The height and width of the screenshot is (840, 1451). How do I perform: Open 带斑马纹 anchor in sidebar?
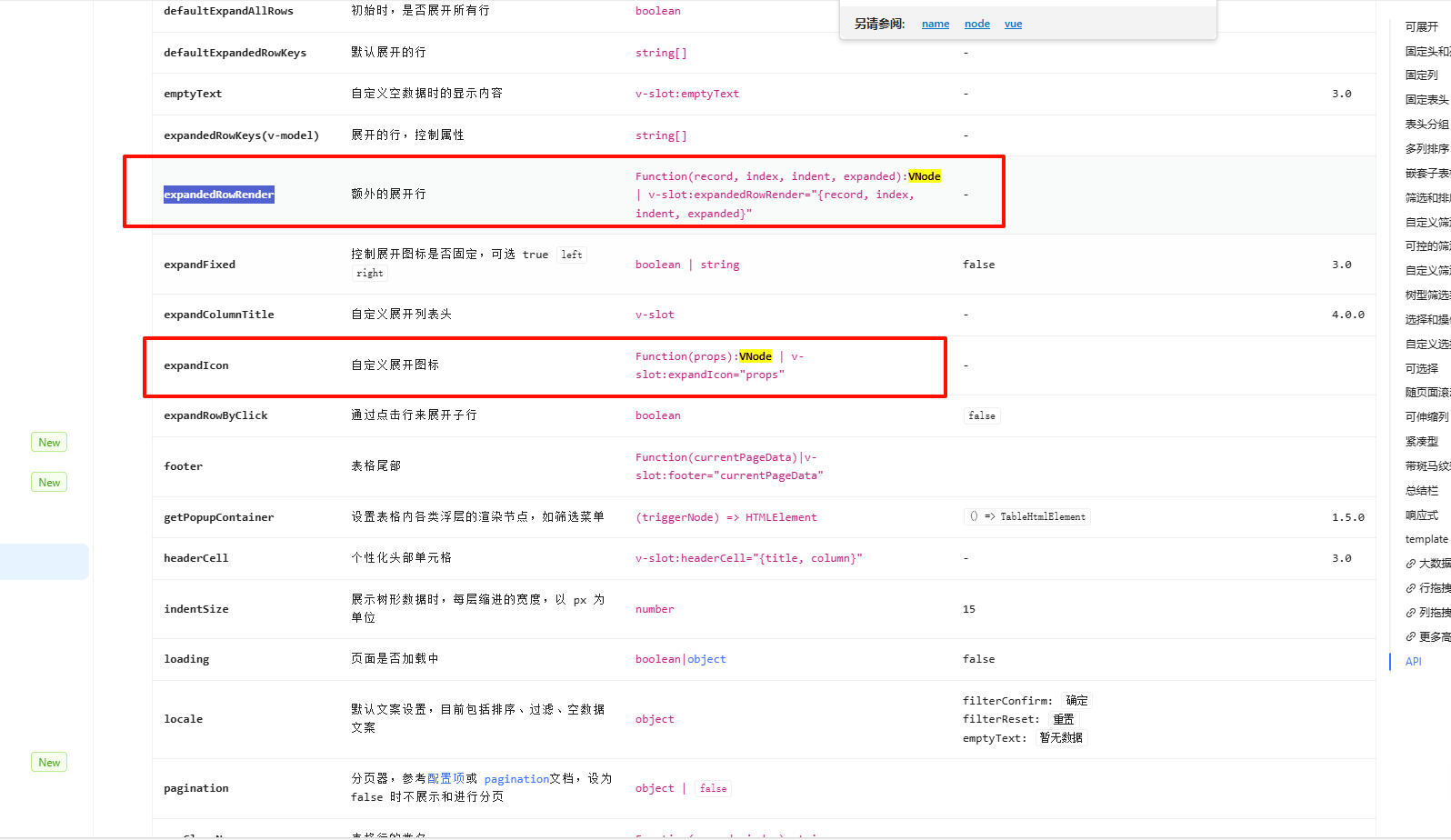[x=1427, y=466]
